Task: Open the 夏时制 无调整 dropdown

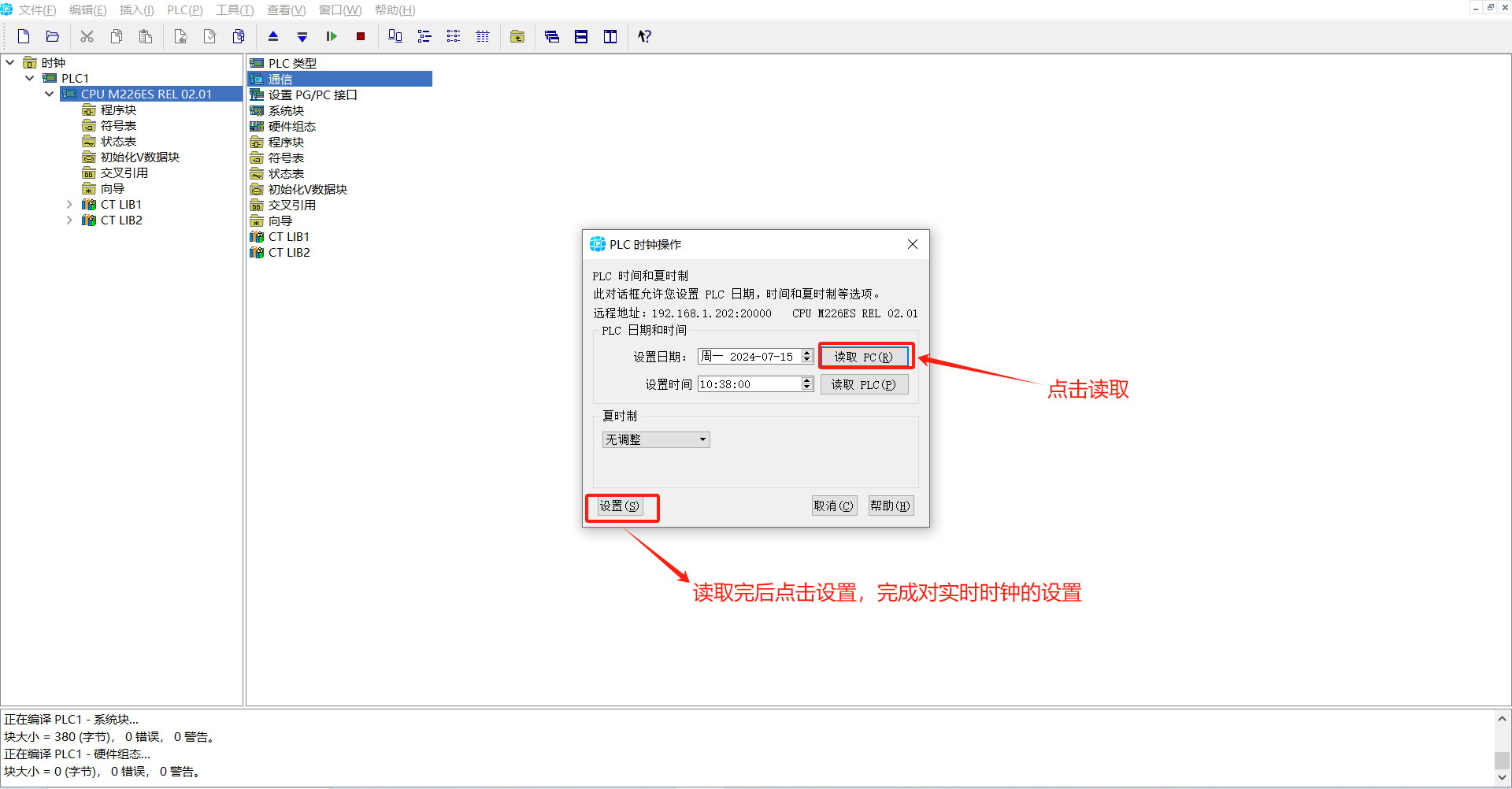Action: 656,439
